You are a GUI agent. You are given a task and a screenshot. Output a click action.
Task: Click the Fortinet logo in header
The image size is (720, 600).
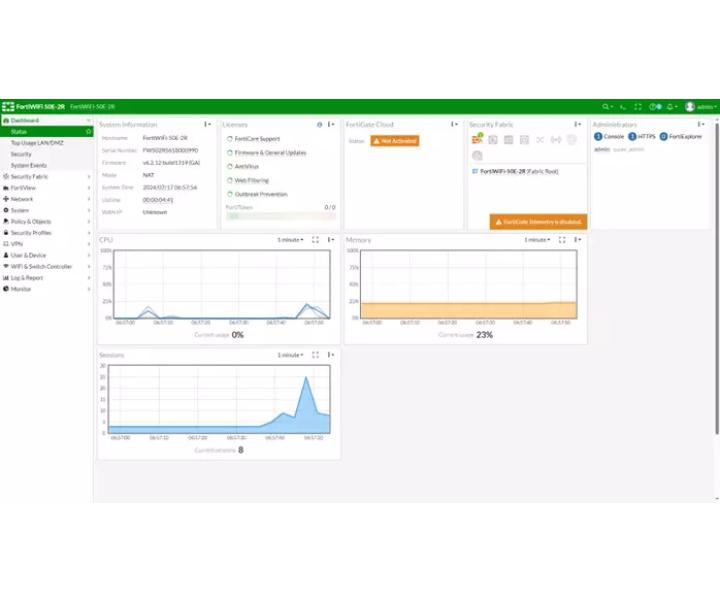point(8,107)
